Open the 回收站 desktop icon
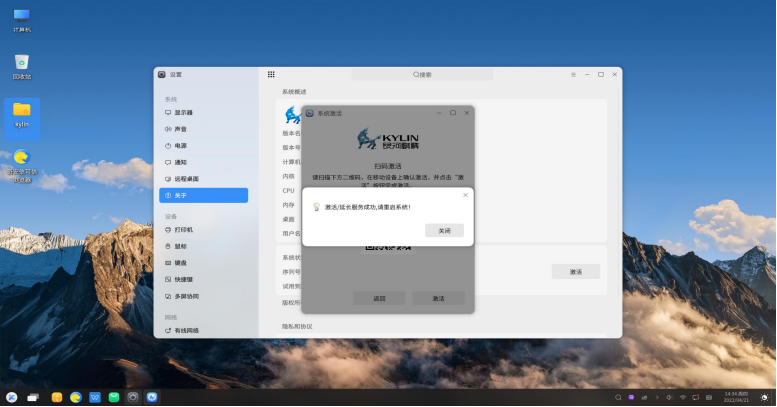Image resolution: width=777 pixels, height=407 pixels. (22, 67)
